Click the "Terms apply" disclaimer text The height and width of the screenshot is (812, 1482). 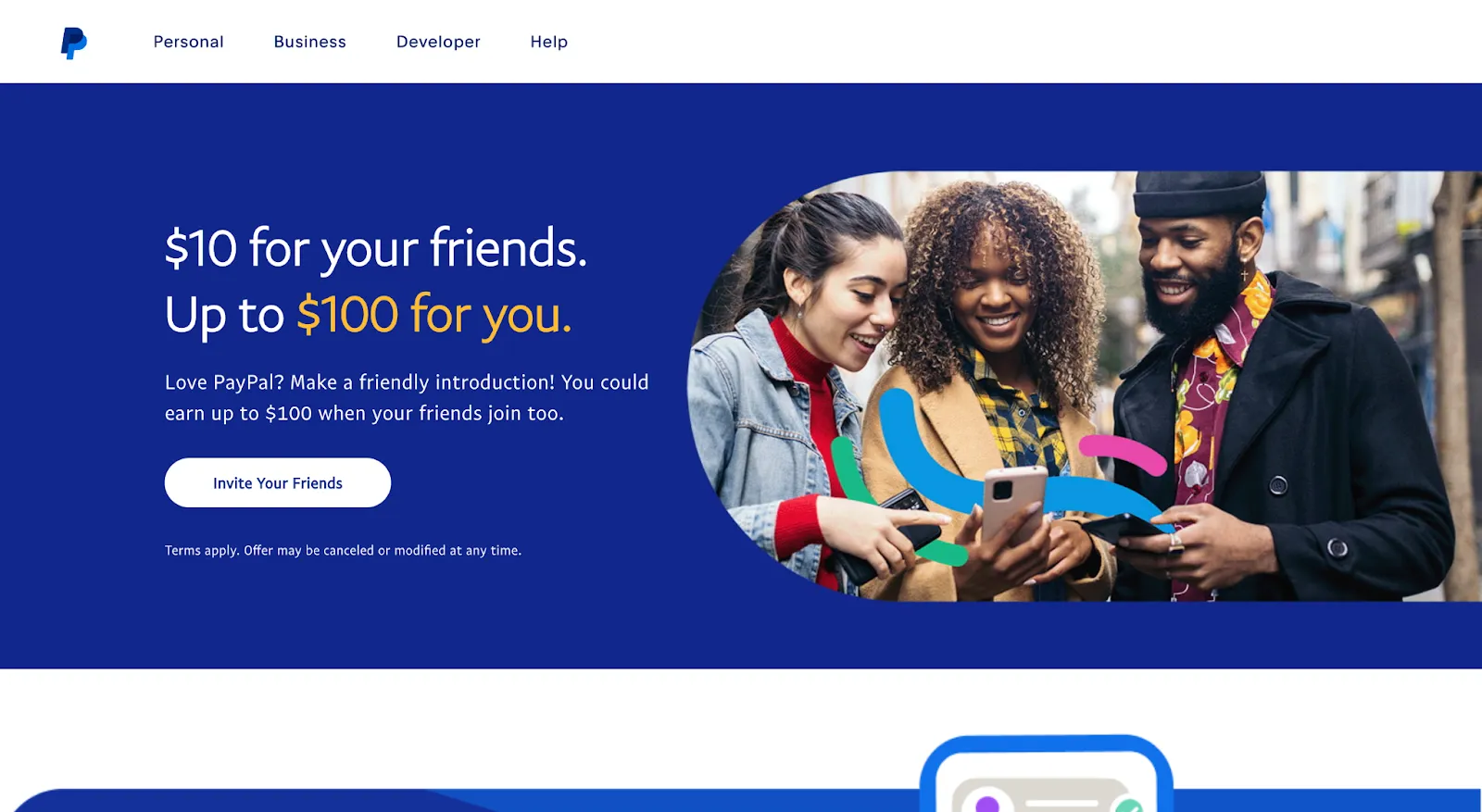343,550
